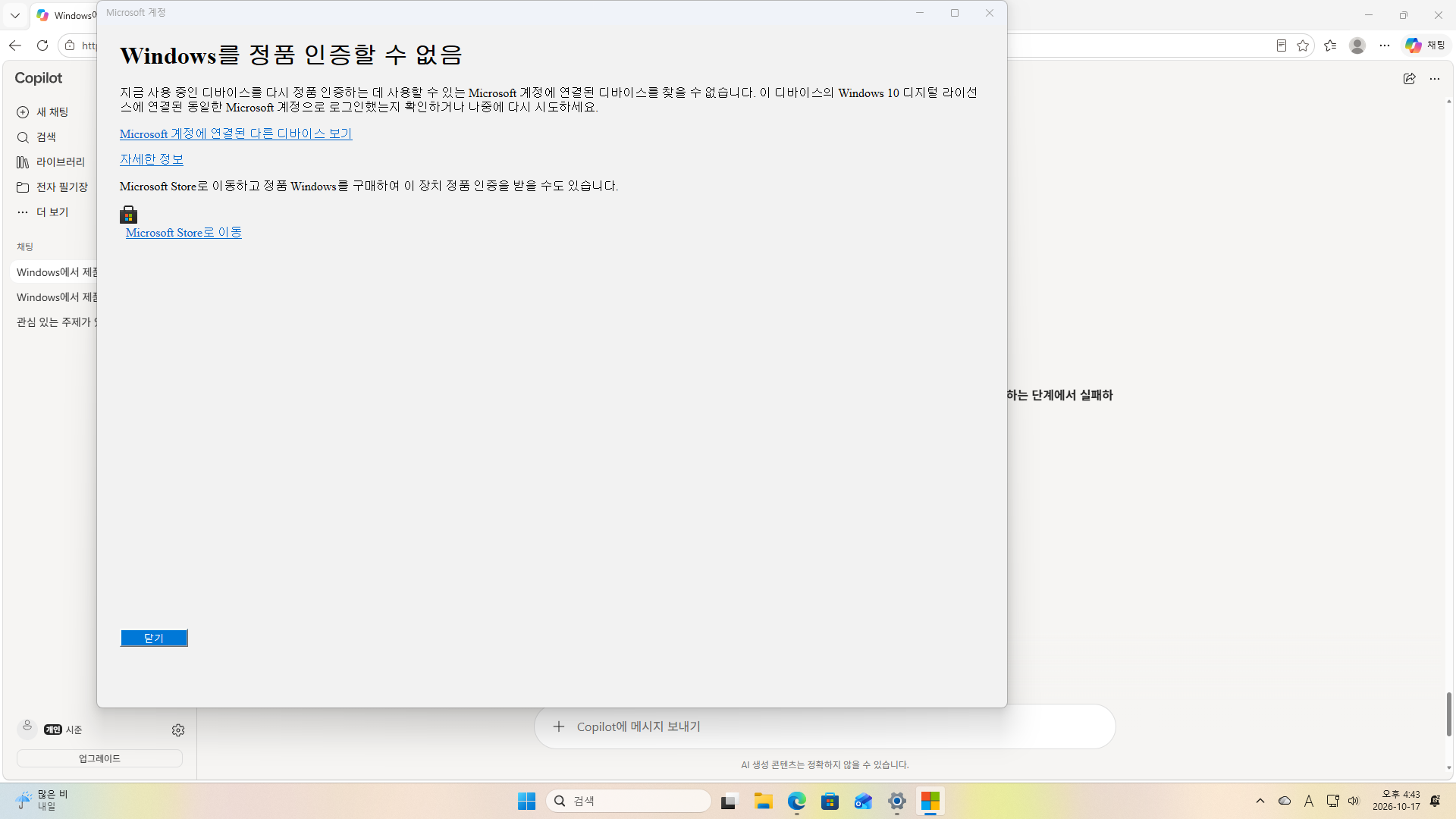Open 라이브러리 in the Copilot sidebar
The image size is (1456, 819).
tap(51, 162)
